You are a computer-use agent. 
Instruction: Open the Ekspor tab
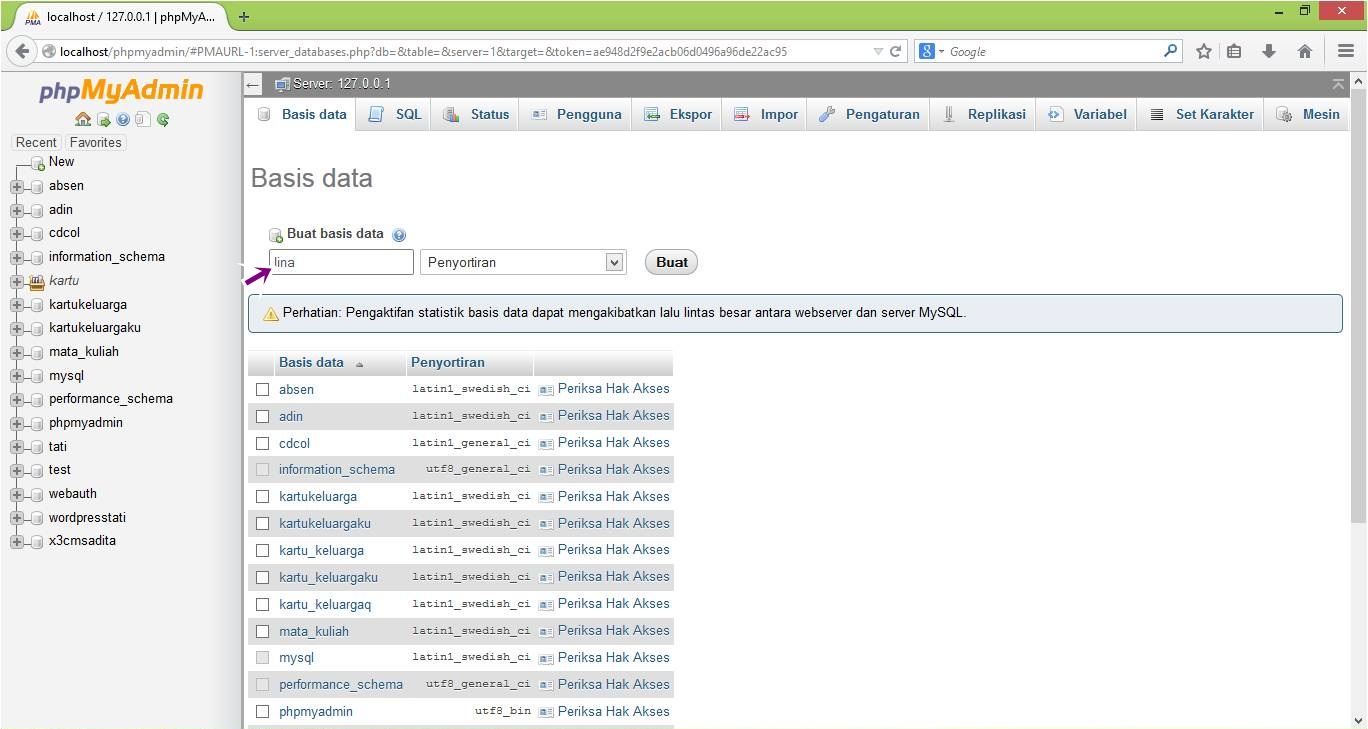(x=678, y=114)
